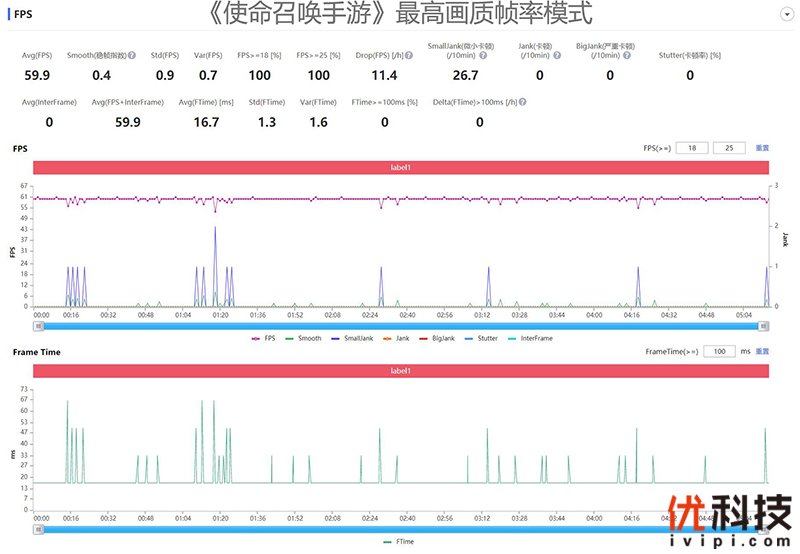Viewport: 800px width, 554px height.
Task: Click the FPS chart blue range slider
Action: pyautogui.click(x=400, y=325)
